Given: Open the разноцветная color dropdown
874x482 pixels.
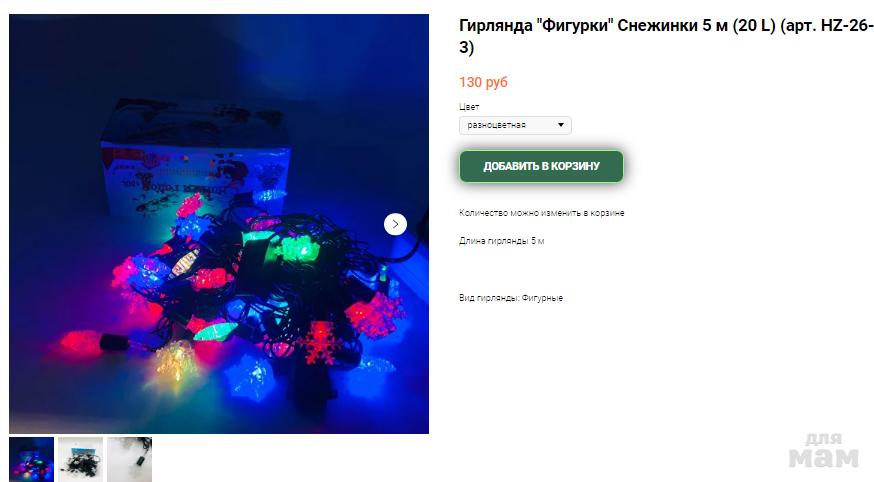Looking at the screenshot, I should [515, 125].
